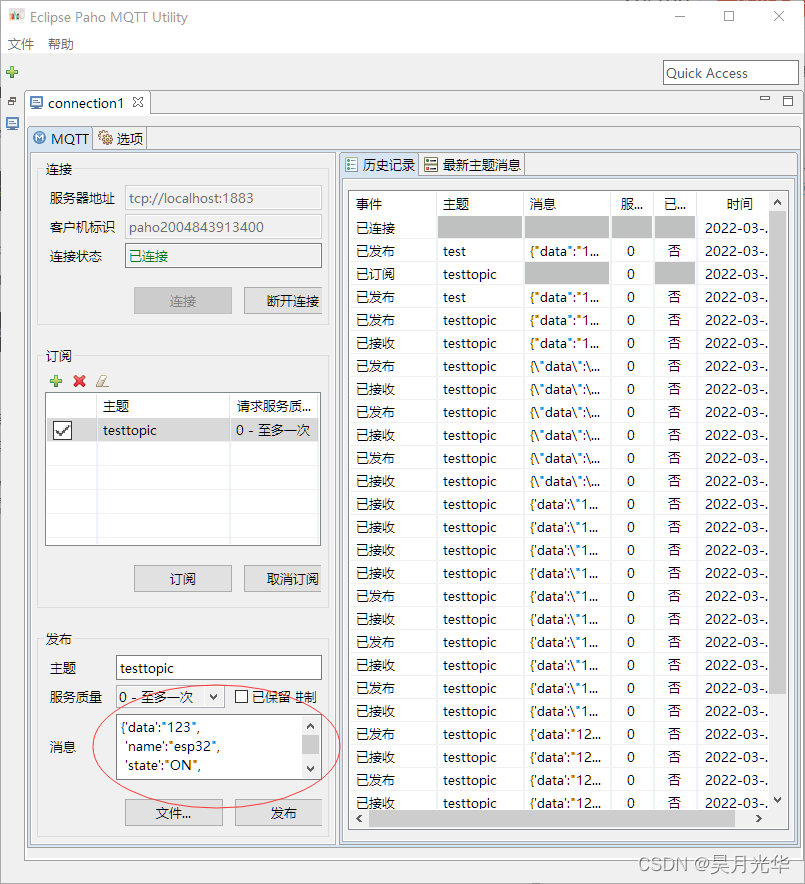Click the Quick Access search field

coord(731,73)
